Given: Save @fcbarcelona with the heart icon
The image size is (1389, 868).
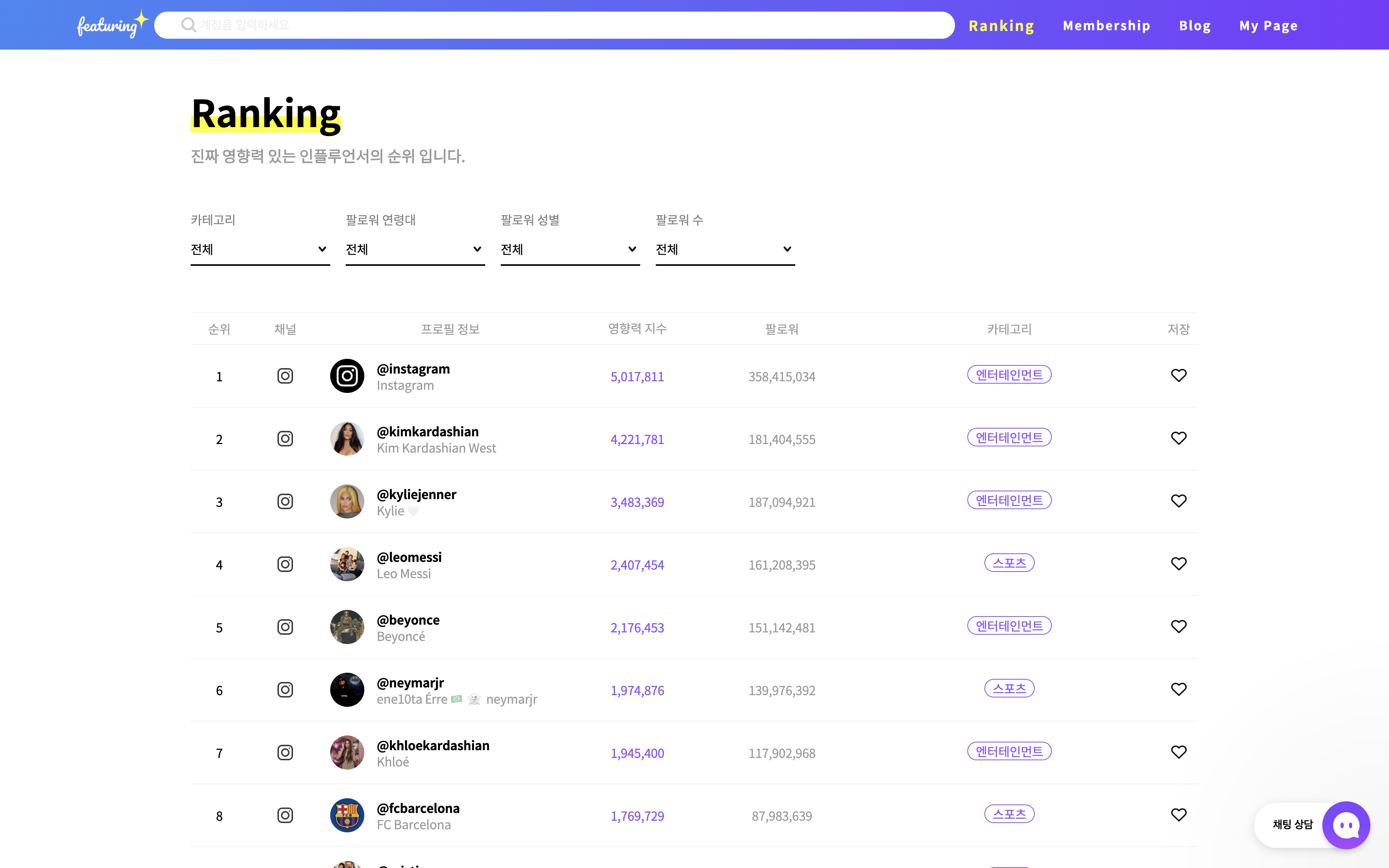Looking at the screenshot, I should pos(1178,815).
